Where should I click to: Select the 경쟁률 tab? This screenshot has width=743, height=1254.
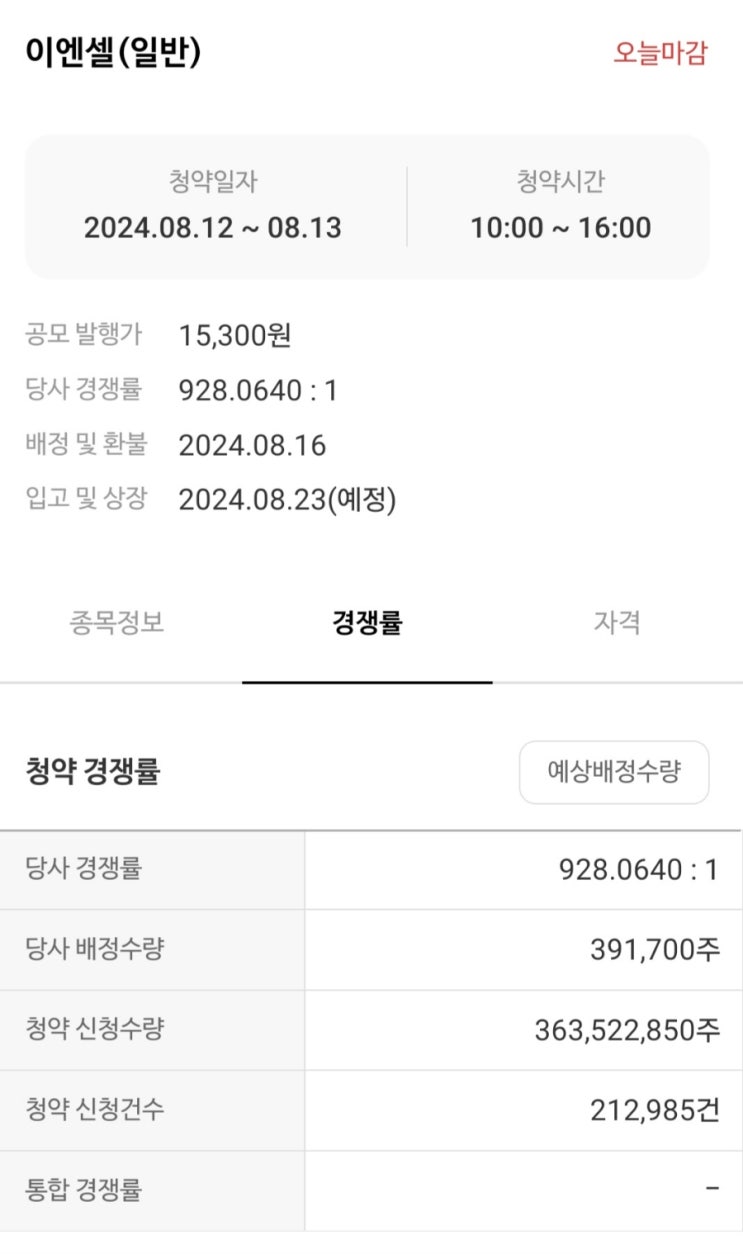367,623
